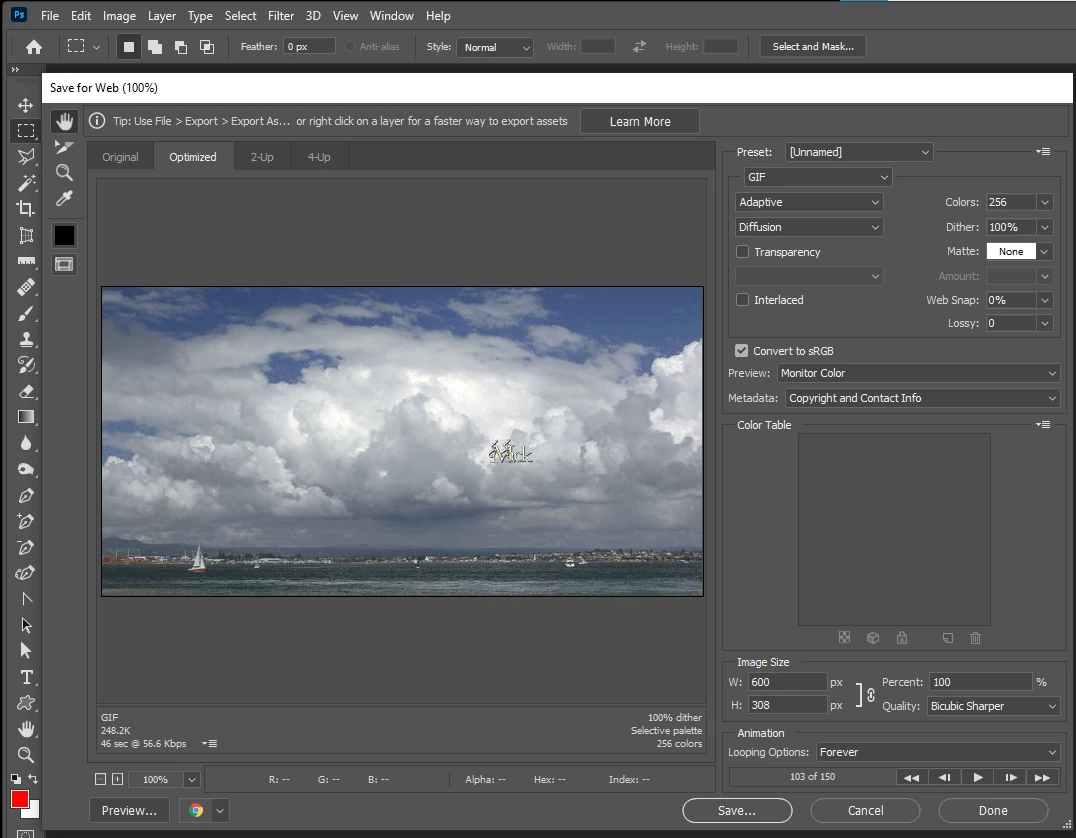Enable the Transparency checkbox
The image size is (1076, 838).
(743, 252)
